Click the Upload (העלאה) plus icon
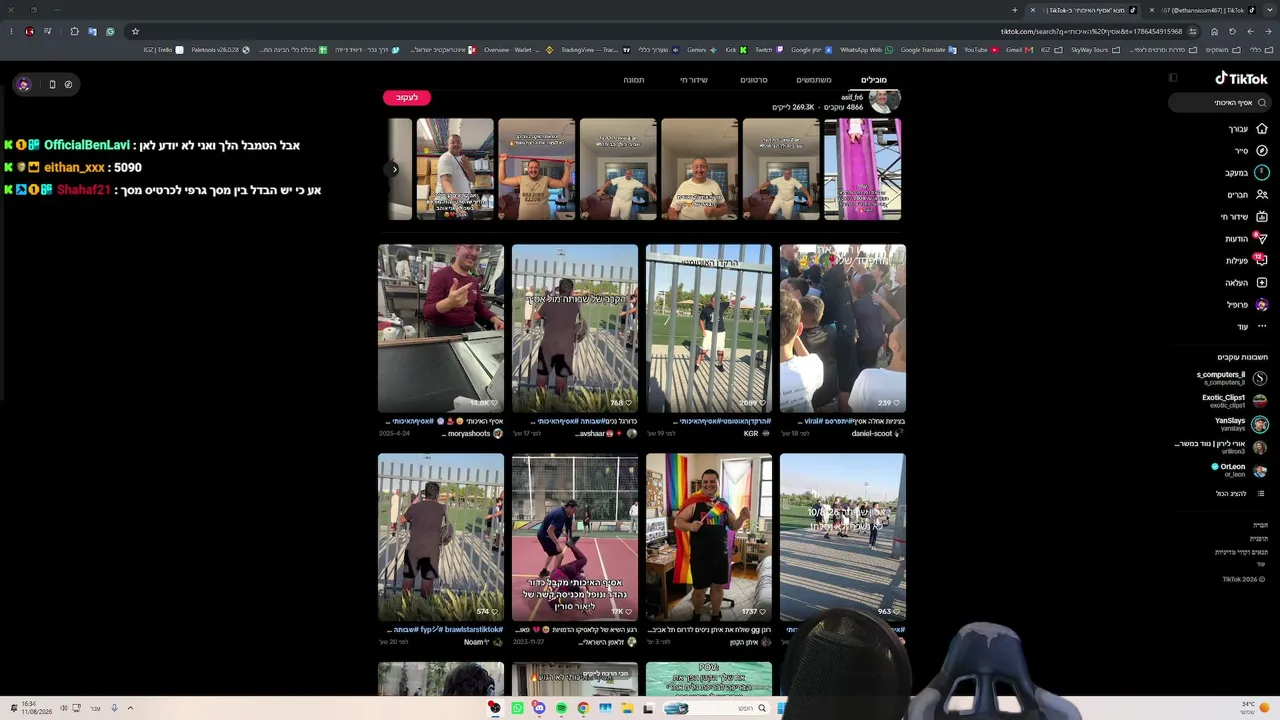 pos(1262,283)
